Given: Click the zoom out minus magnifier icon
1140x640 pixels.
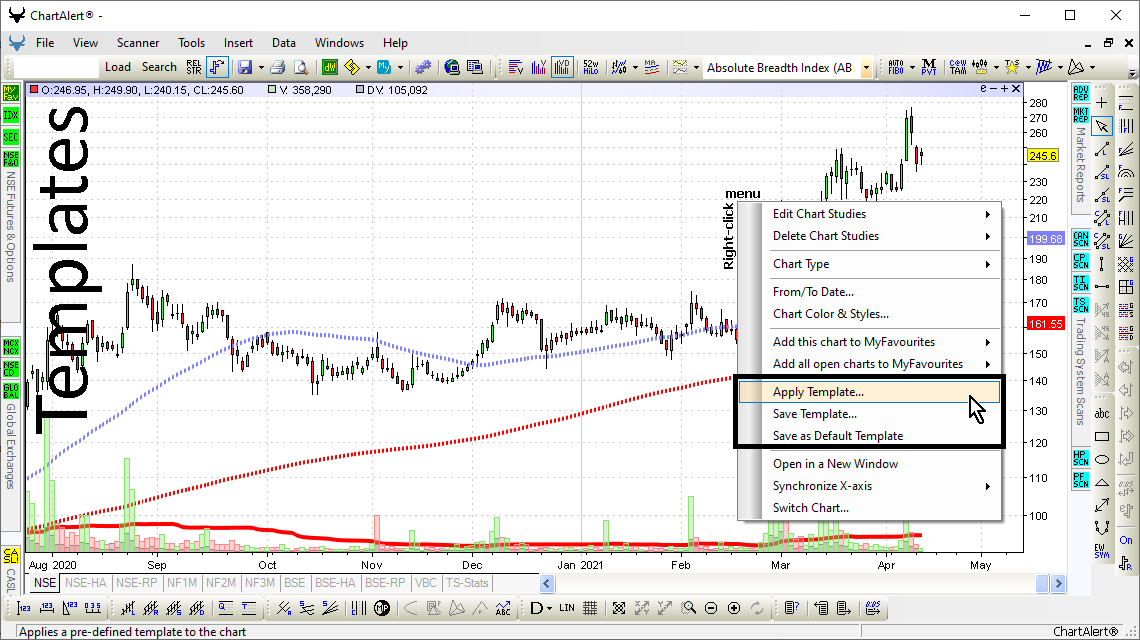Looking at the screenshot, I should [x=711, y=608].
